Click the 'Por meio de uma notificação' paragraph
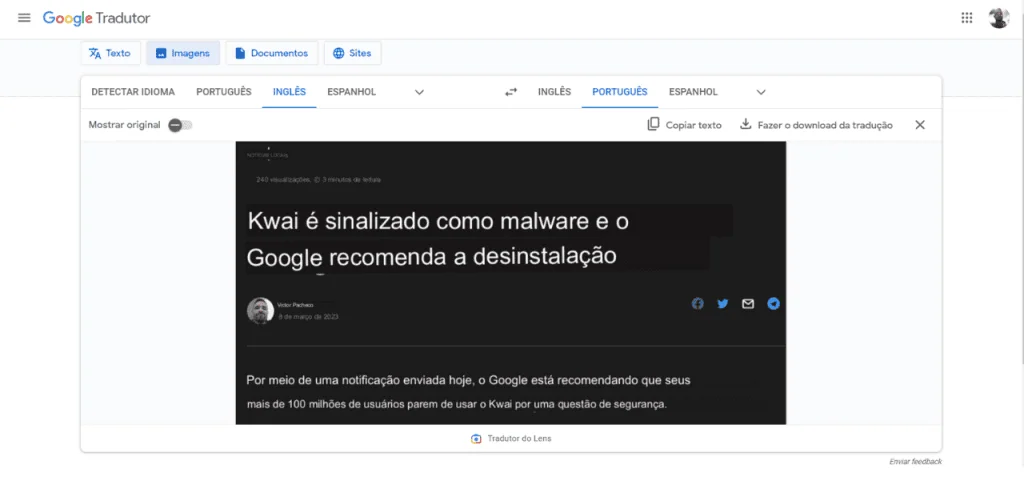Image resolution: width=1024 pixels, height=481 pixels. click(x=468, y=392)
